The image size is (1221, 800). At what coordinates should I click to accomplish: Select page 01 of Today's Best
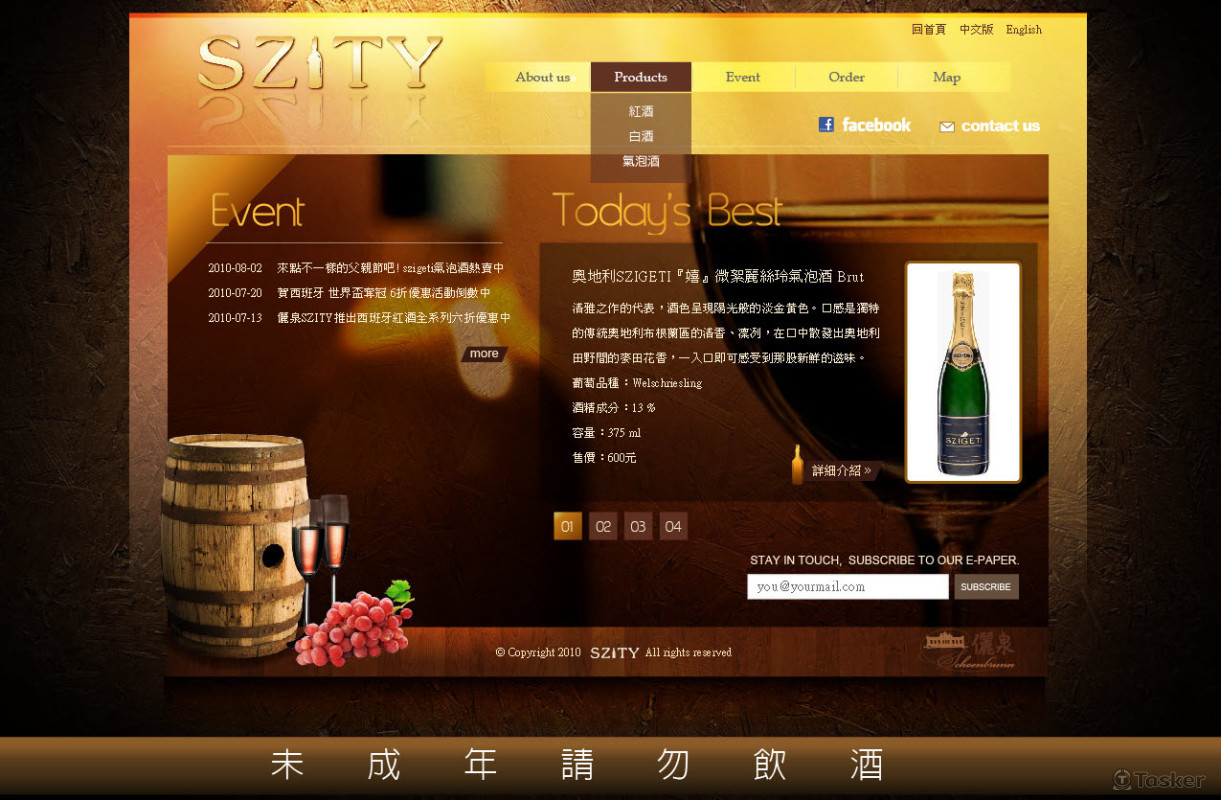[567, 526]
